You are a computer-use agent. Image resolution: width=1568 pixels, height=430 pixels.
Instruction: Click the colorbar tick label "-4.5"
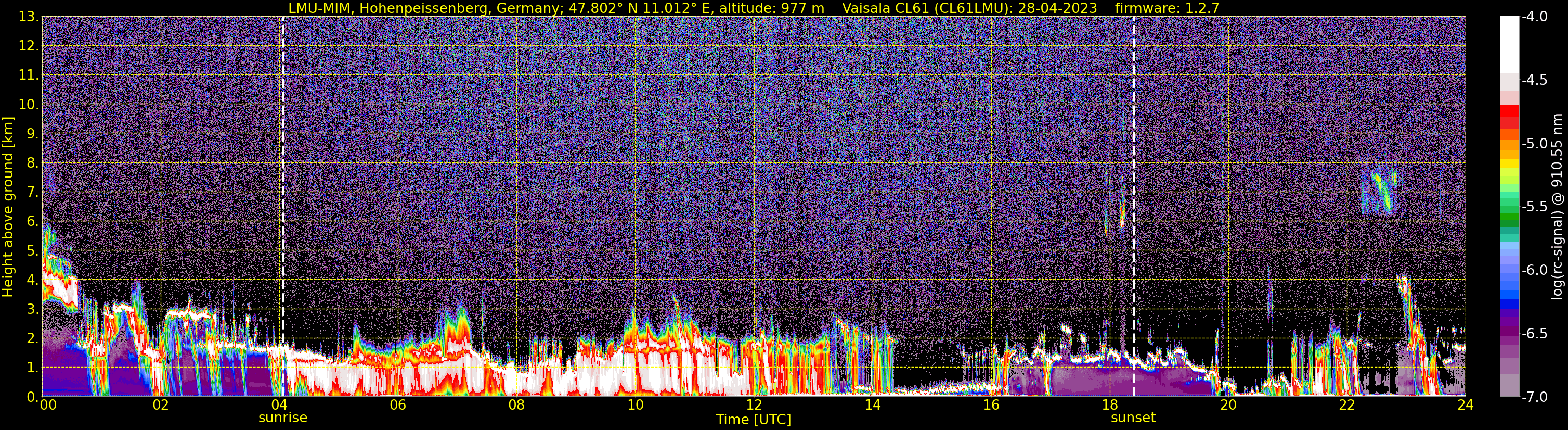[1535, 80]
